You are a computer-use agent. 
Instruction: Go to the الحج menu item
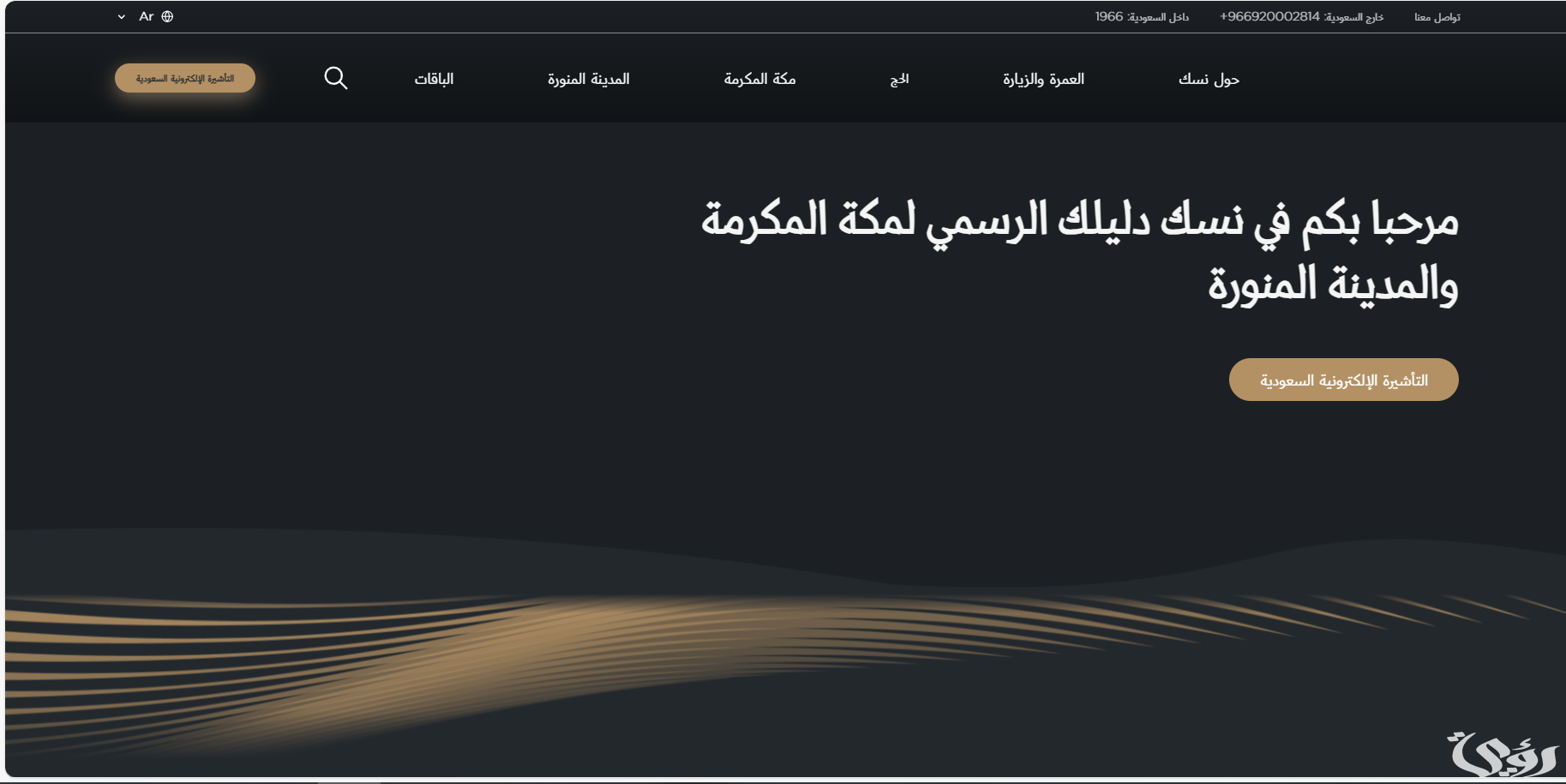click(x=899, y=79)
